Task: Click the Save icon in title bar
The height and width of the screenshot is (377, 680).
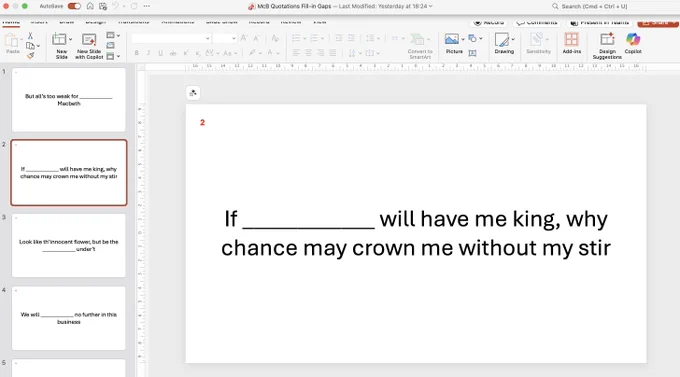Action: 103,6
